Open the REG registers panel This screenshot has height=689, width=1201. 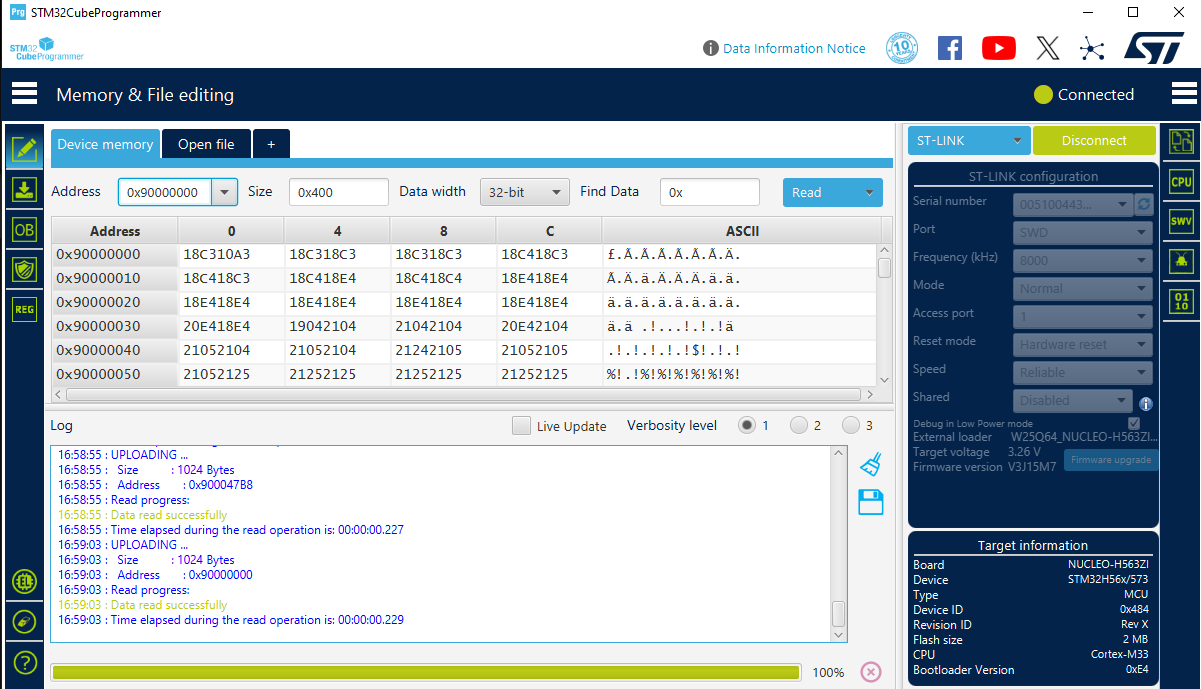click(24, 310)
